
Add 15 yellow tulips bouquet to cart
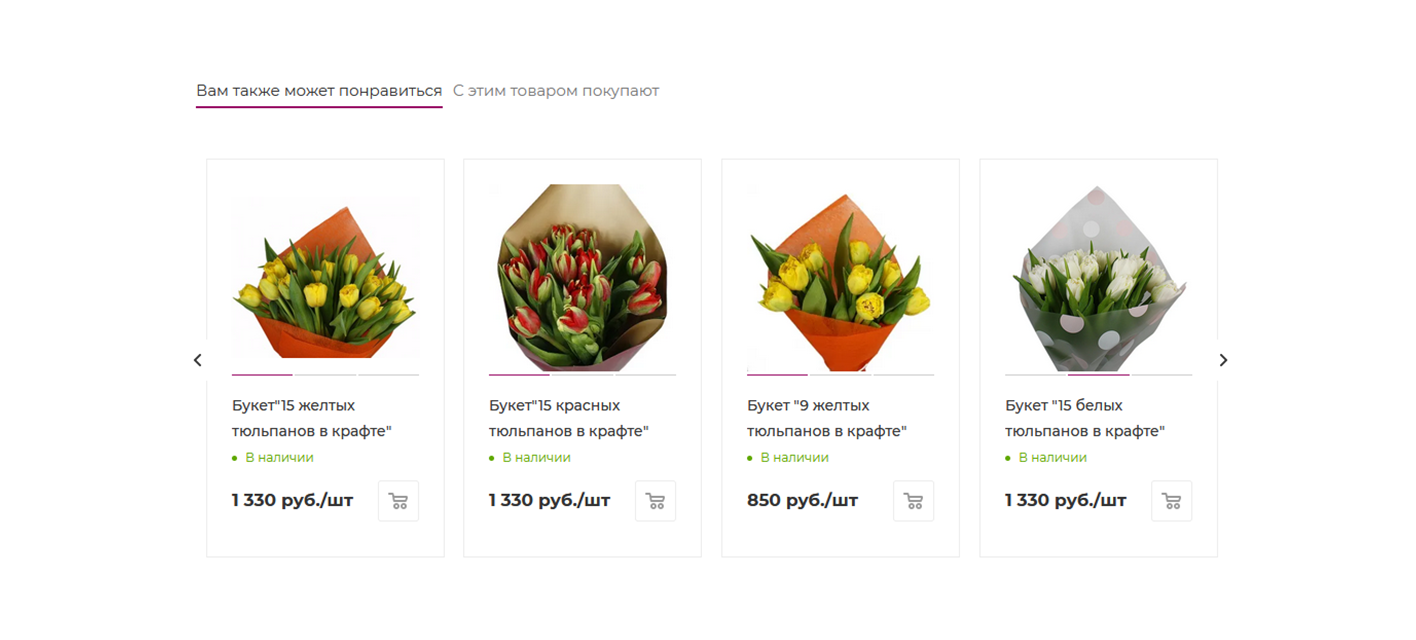(398, 501)
